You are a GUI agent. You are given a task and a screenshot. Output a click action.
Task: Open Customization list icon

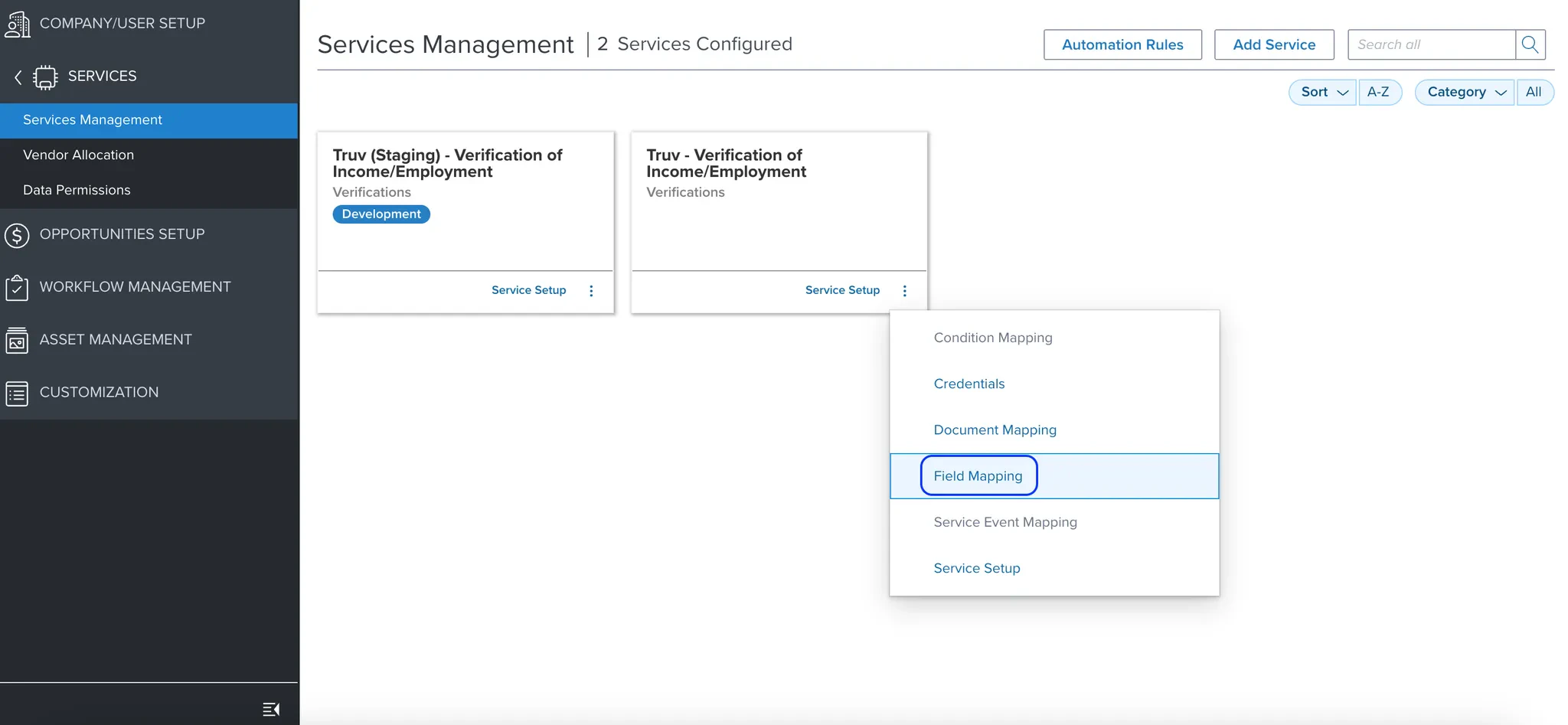[x=18, y=392]
